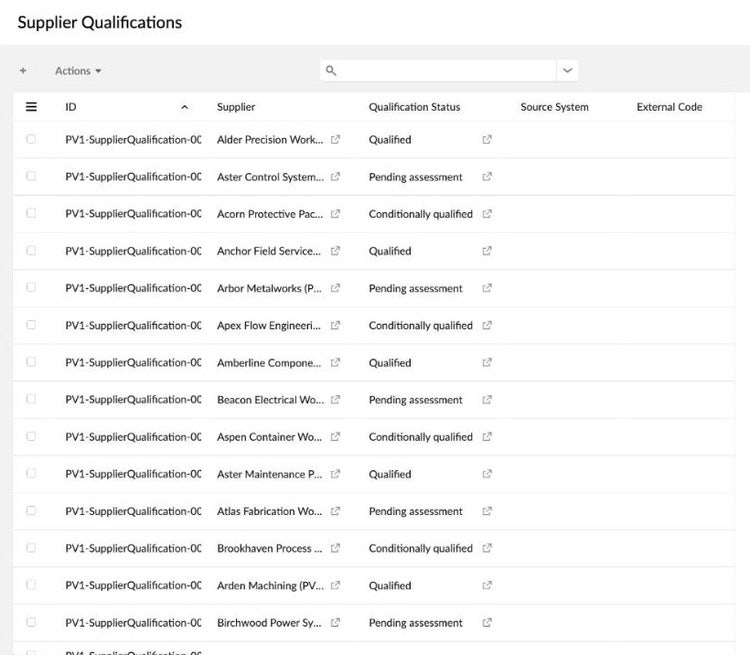750x655 pixels.
Task: Select the Atlas Fabrication Wo row checkbox
Action: click(x=31, y=510)
